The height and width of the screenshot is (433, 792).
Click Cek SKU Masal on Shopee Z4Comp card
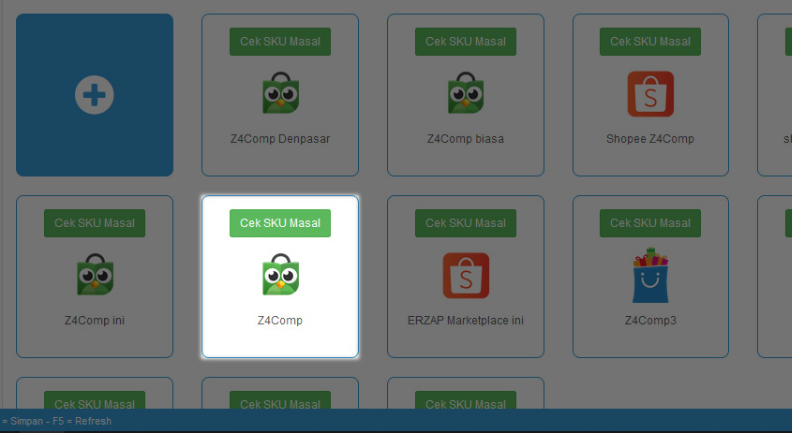point(651,41)
